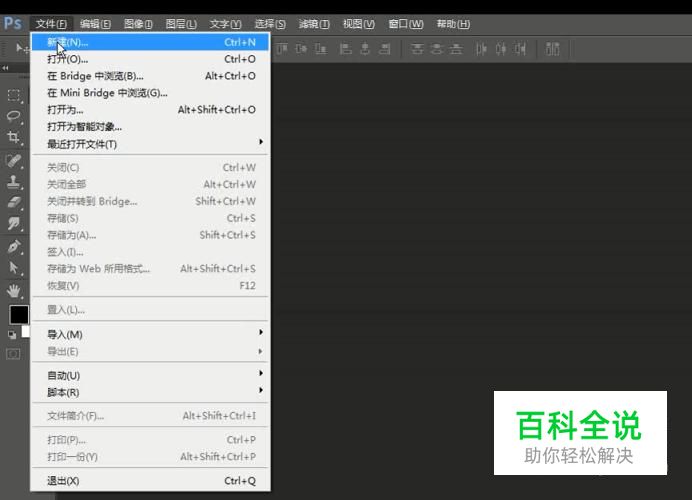This screenshot has width=692, height=500.
Task: Pick the Clone Stamp tool
Action: pyautogui.click(x=14, y=182)
